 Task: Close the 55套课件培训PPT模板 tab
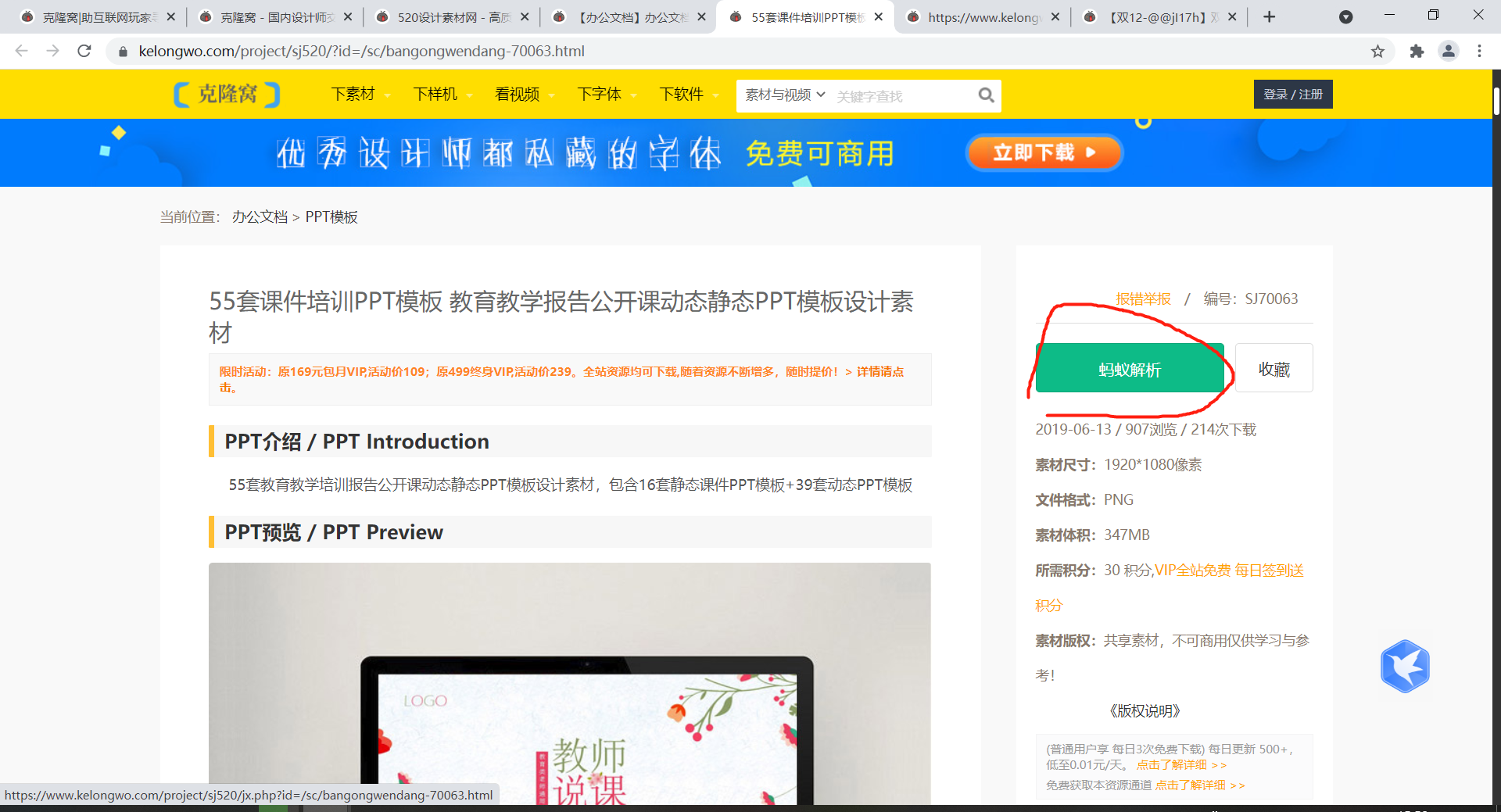click(x=879, y=16)
